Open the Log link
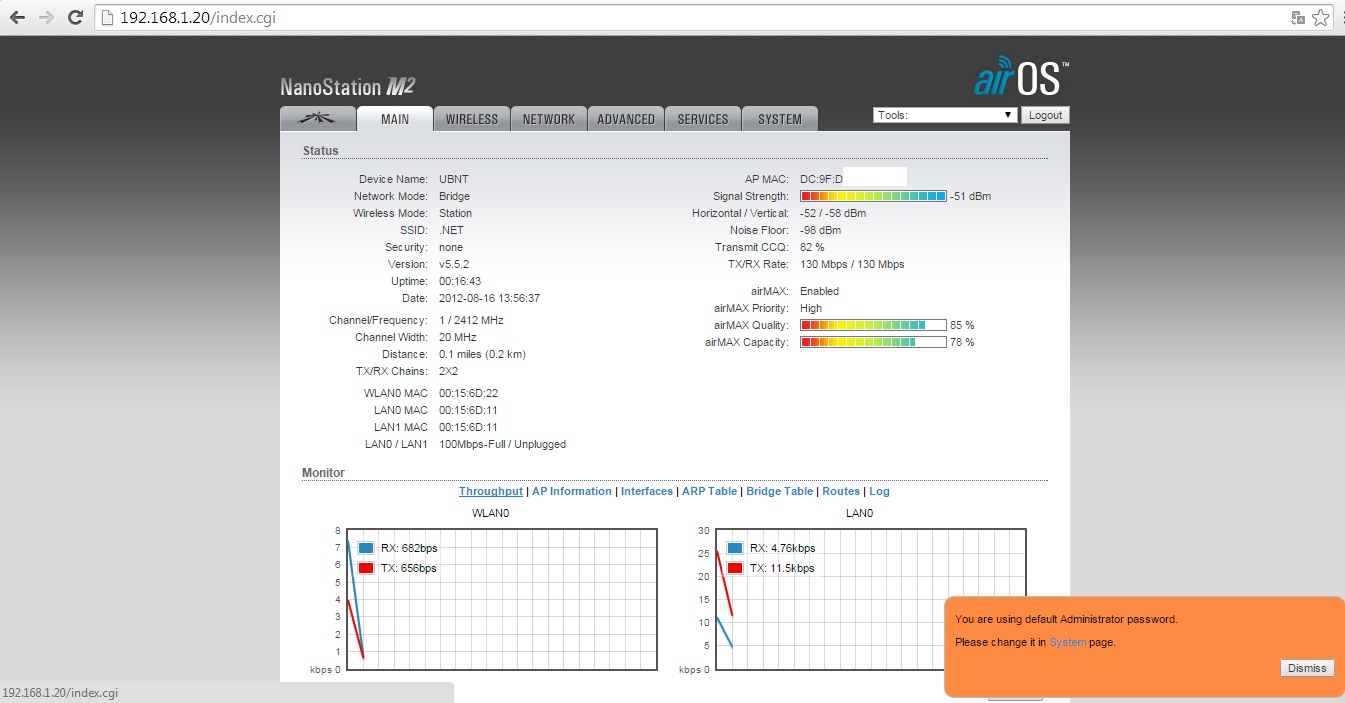The width and height of the screenshot is (1345, 703). [x=879, y=491]
